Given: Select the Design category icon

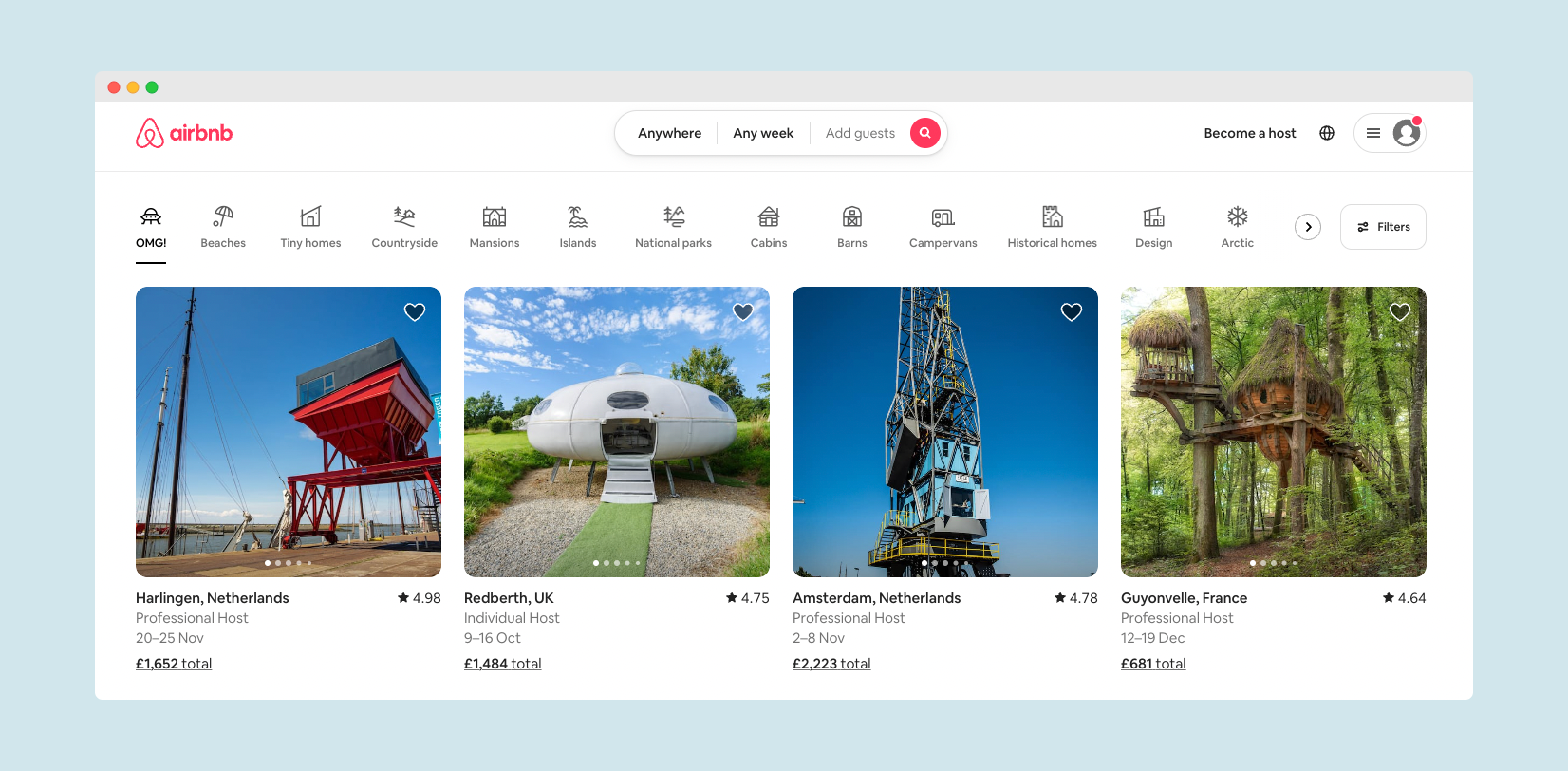Looking at the screenshot, I should (1154, 216).
